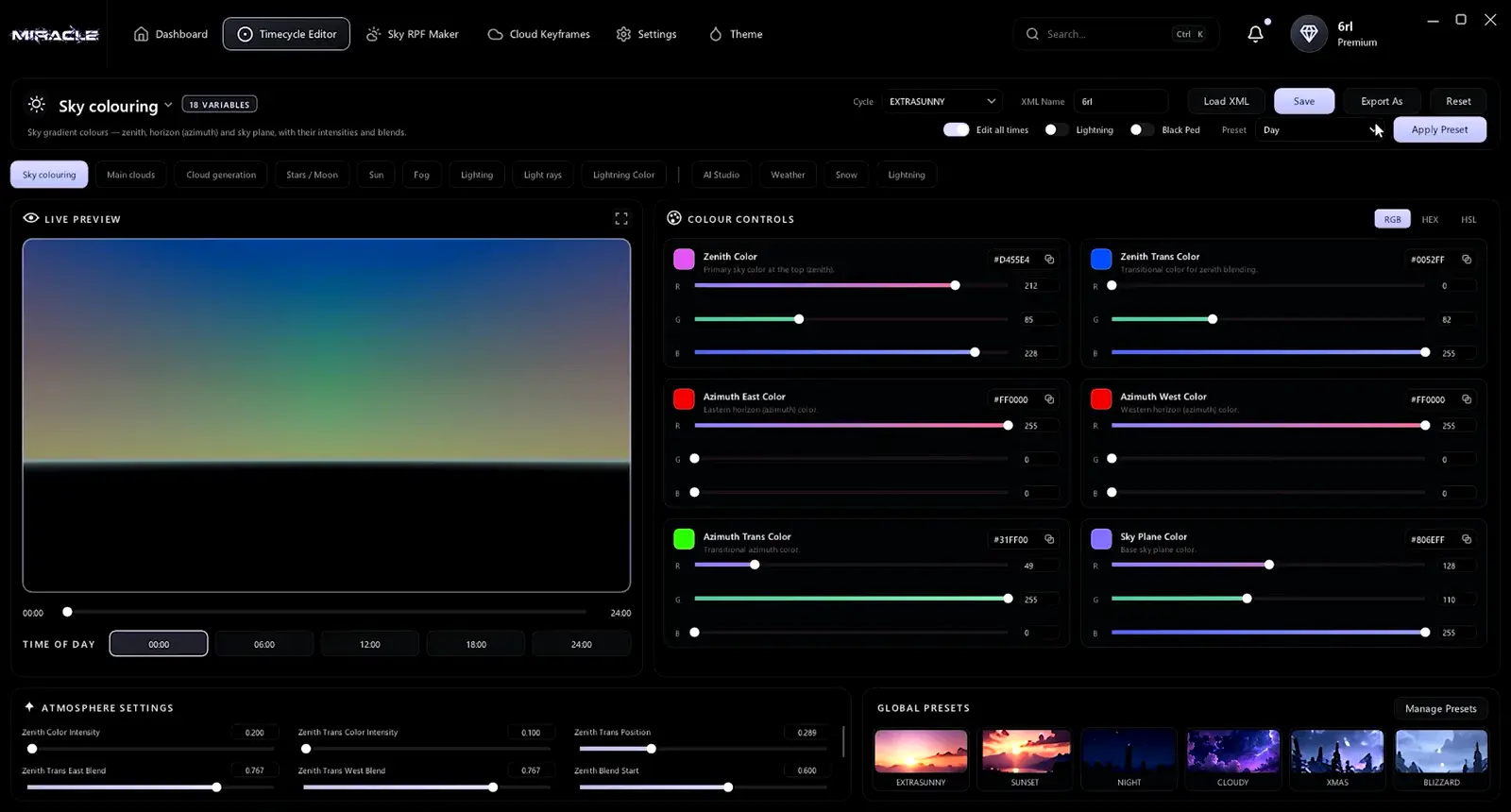Click the eye icon next to Live Preview
The image size is (1511, 812).
(31, 218)
